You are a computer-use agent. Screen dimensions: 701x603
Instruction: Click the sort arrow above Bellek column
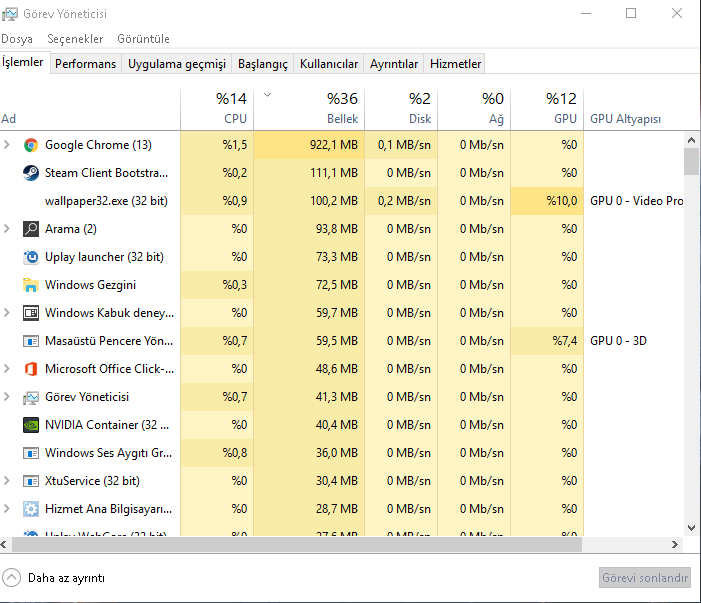(267, 95)
